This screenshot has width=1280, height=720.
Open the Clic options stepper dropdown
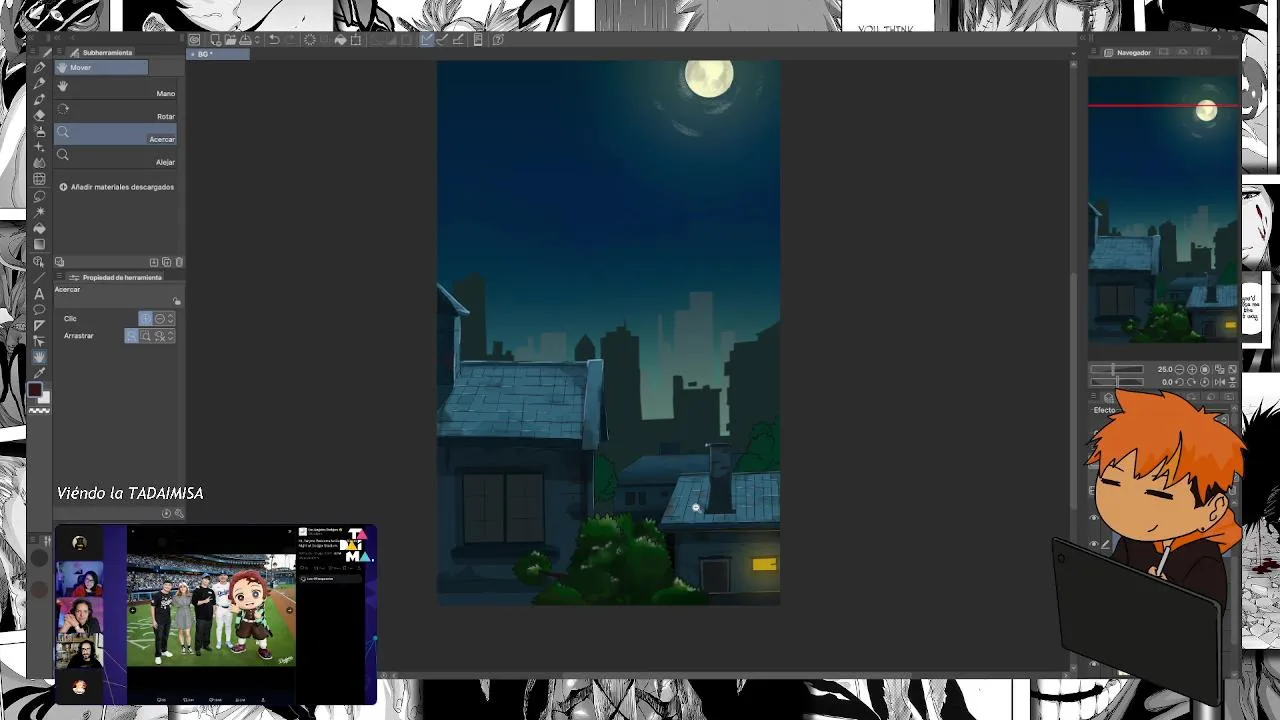click(x=171, y=318)
